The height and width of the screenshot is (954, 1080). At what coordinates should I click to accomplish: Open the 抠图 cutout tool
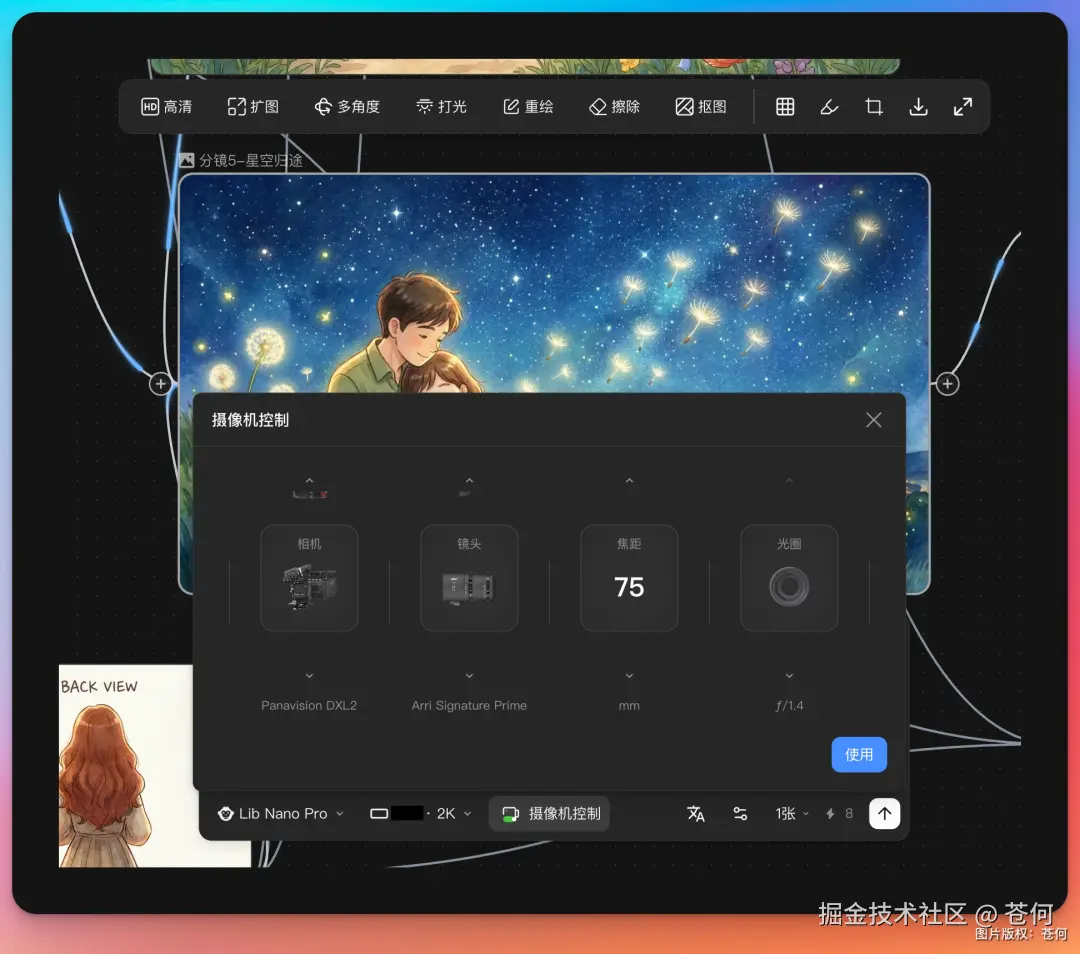[x=702, y=106]
